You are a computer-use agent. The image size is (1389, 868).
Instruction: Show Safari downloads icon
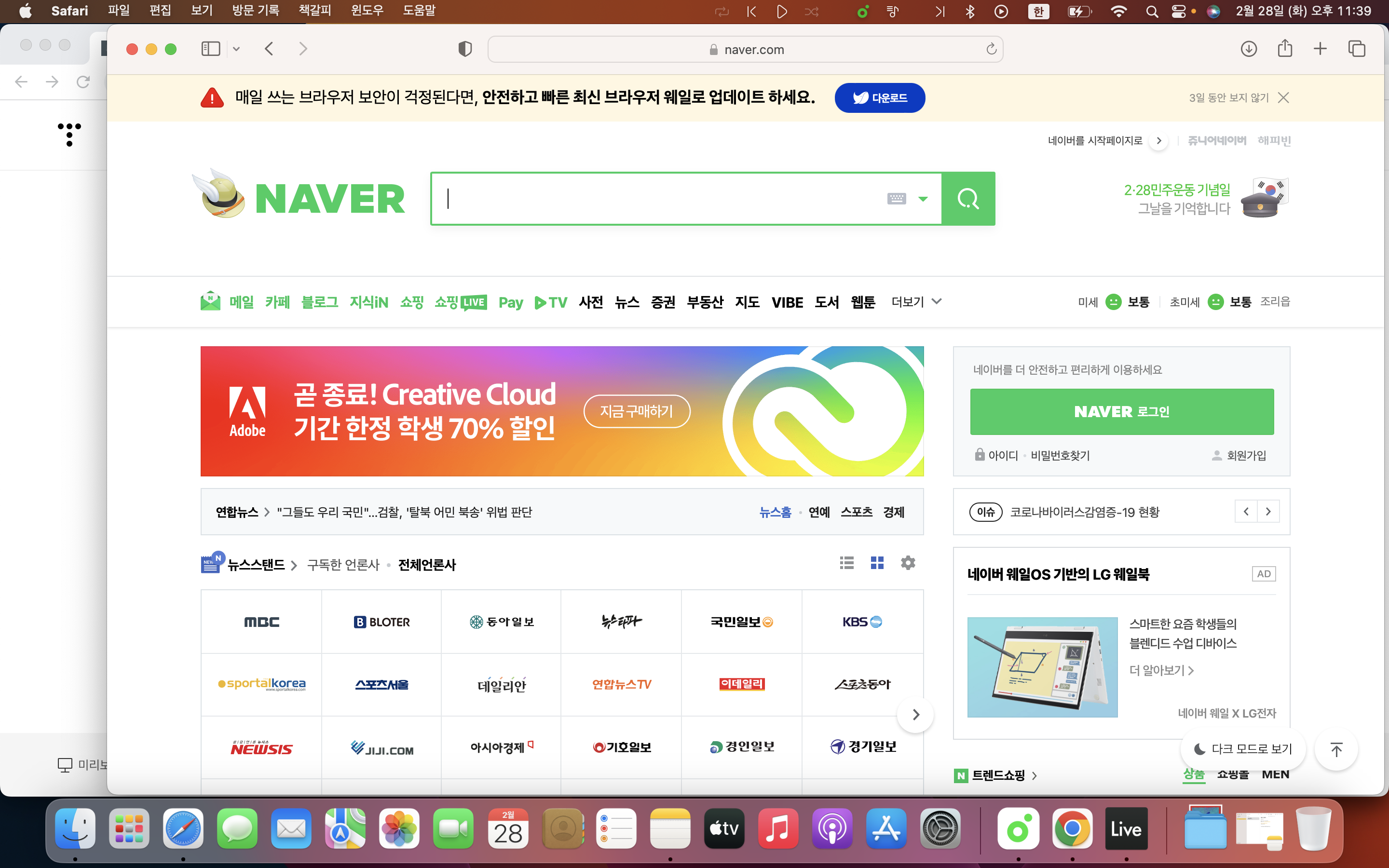point(1248,49)
